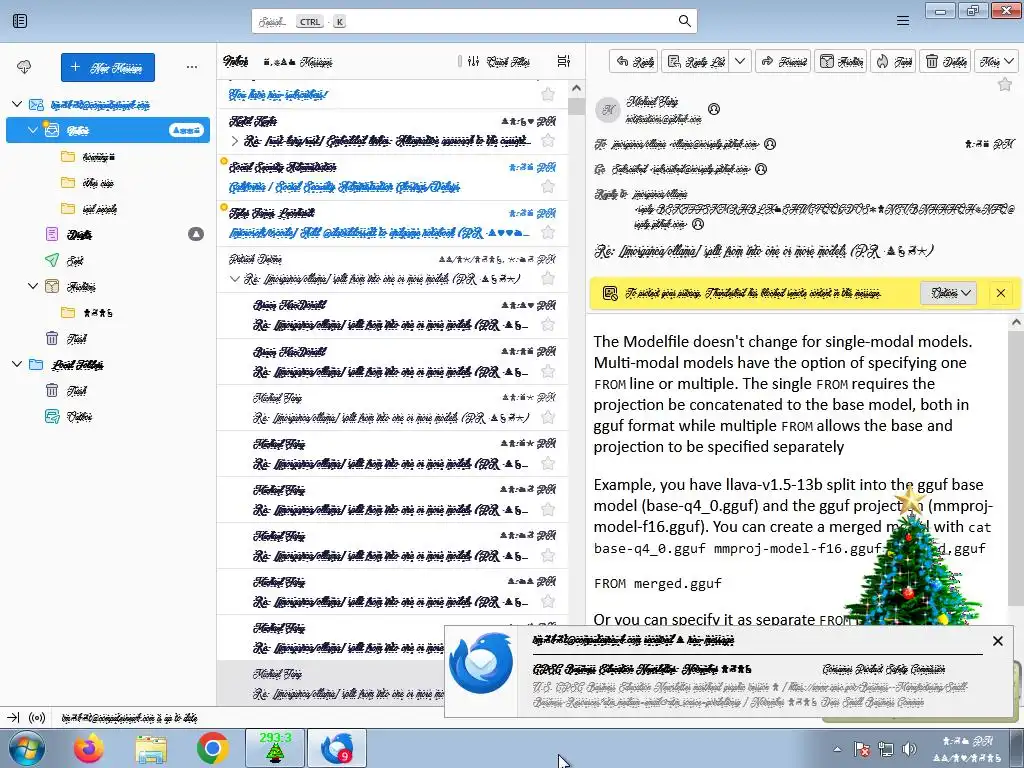1024x768 pixels.
Task: Open Firefox from the taskbar
Action: [x=89, y=749]
